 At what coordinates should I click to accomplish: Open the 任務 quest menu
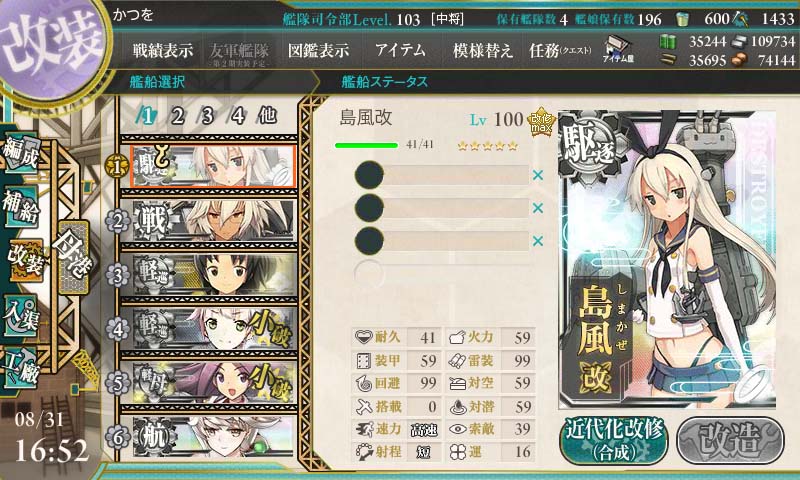560,50
